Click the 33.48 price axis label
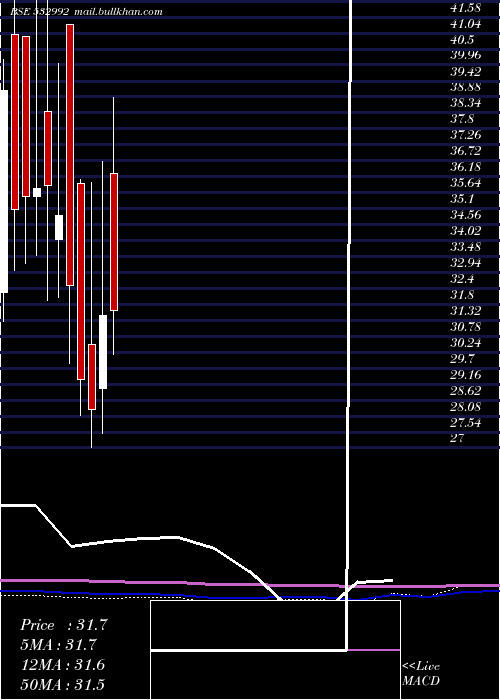This screenshot has height=700, width=500. coord(466,246)
